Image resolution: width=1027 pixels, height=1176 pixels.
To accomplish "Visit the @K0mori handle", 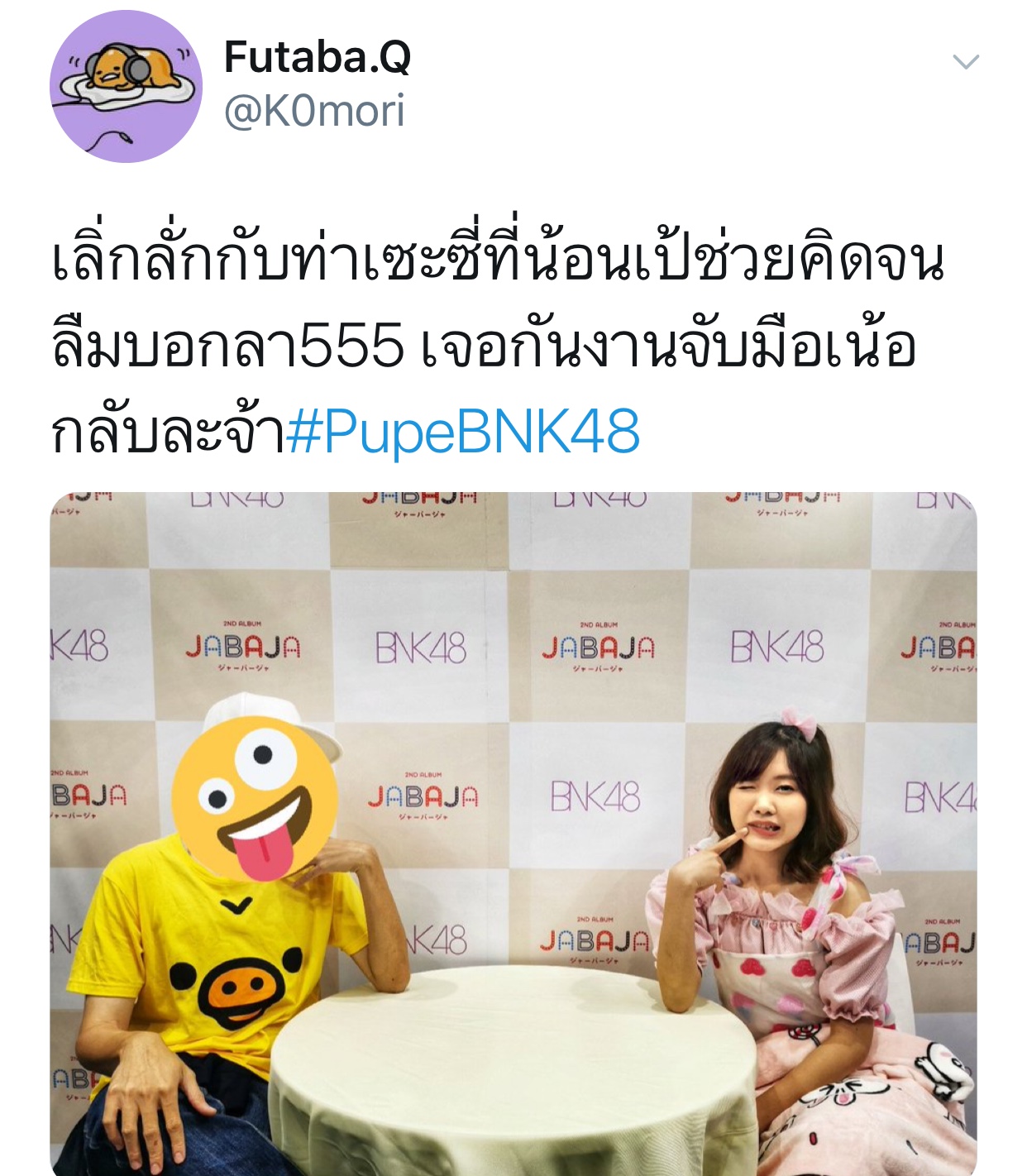I will click(314, 111).
